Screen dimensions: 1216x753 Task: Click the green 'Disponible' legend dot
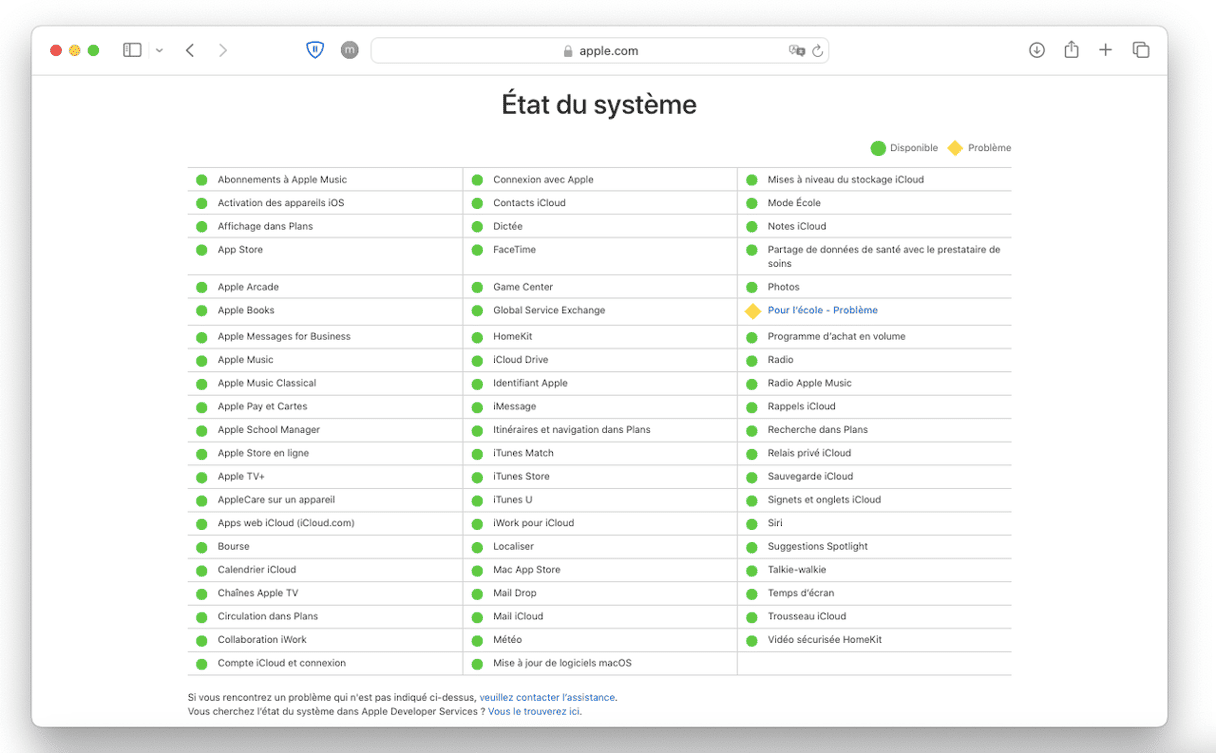point(878,148)
